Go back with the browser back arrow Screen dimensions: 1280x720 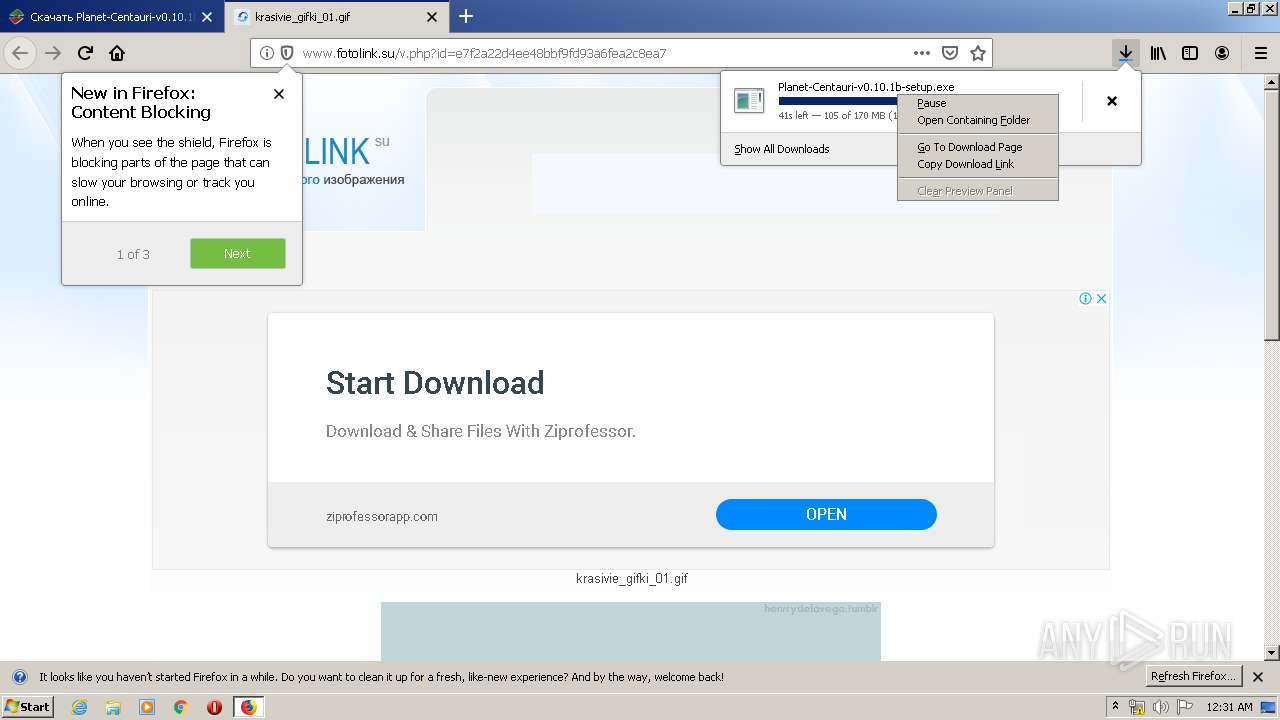pyautogui.click(x=20, y=53)
